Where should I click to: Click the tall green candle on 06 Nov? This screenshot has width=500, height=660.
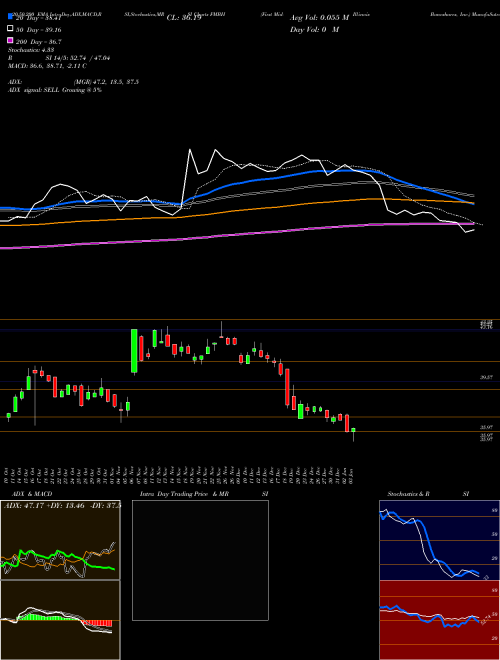(134, 351)
